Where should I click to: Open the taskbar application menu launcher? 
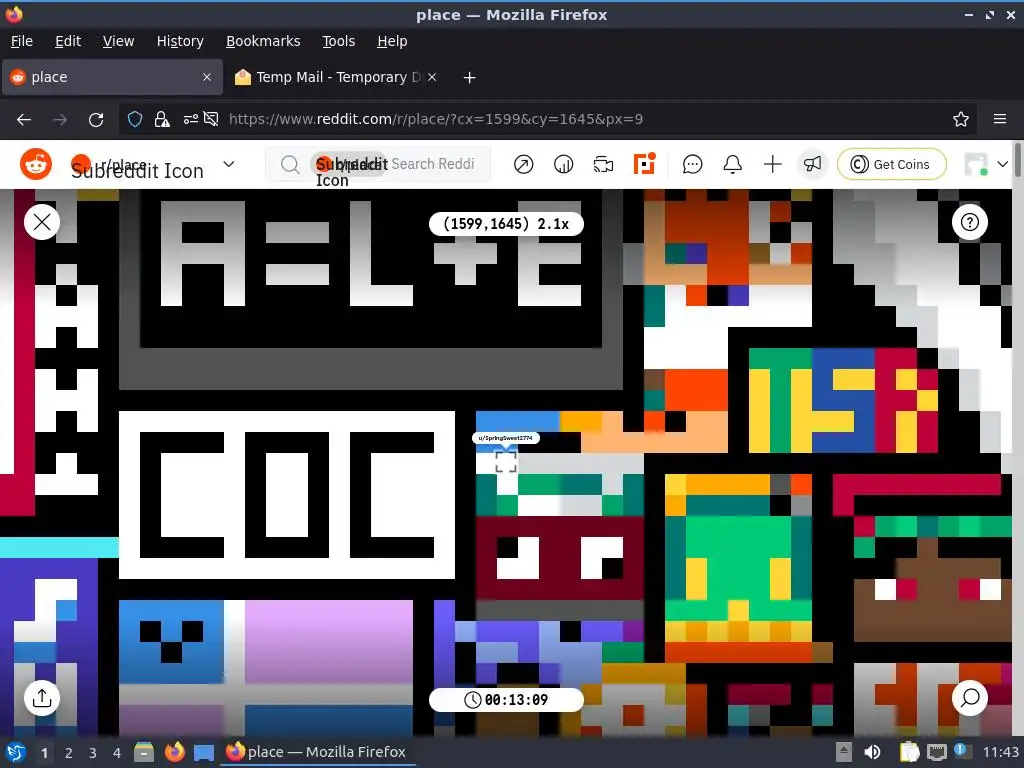[16, 752]
